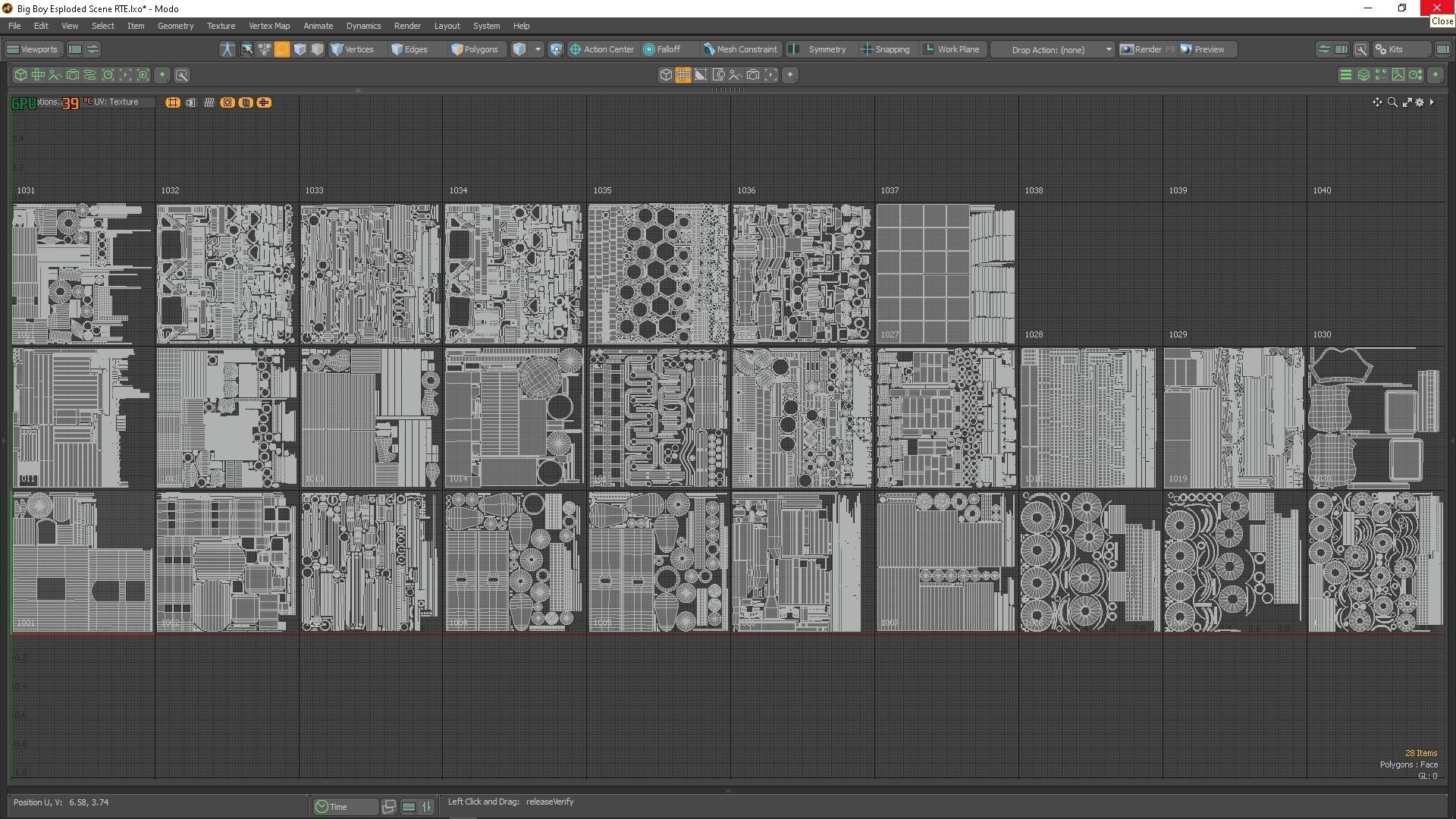Click the item cube selection icon

pyautogui.click(x=519, y=49)
